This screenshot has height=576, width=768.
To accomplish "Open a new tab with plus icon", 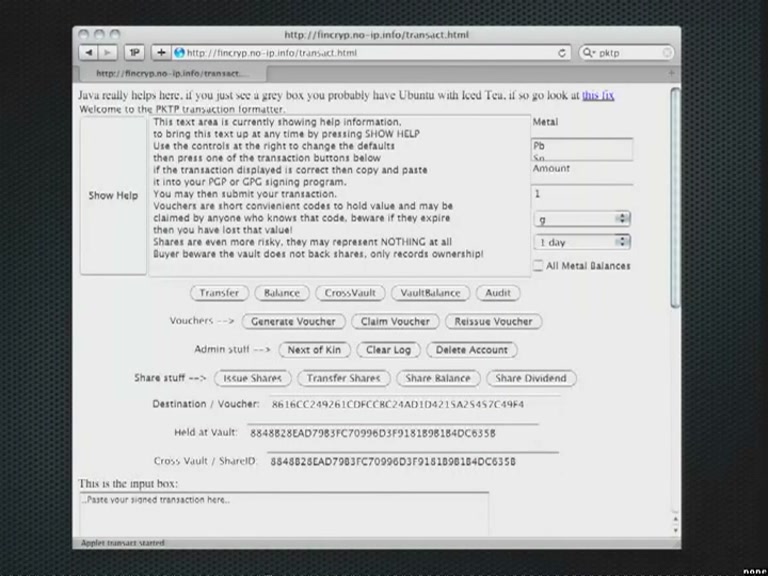I will click(x=671, y=73).
